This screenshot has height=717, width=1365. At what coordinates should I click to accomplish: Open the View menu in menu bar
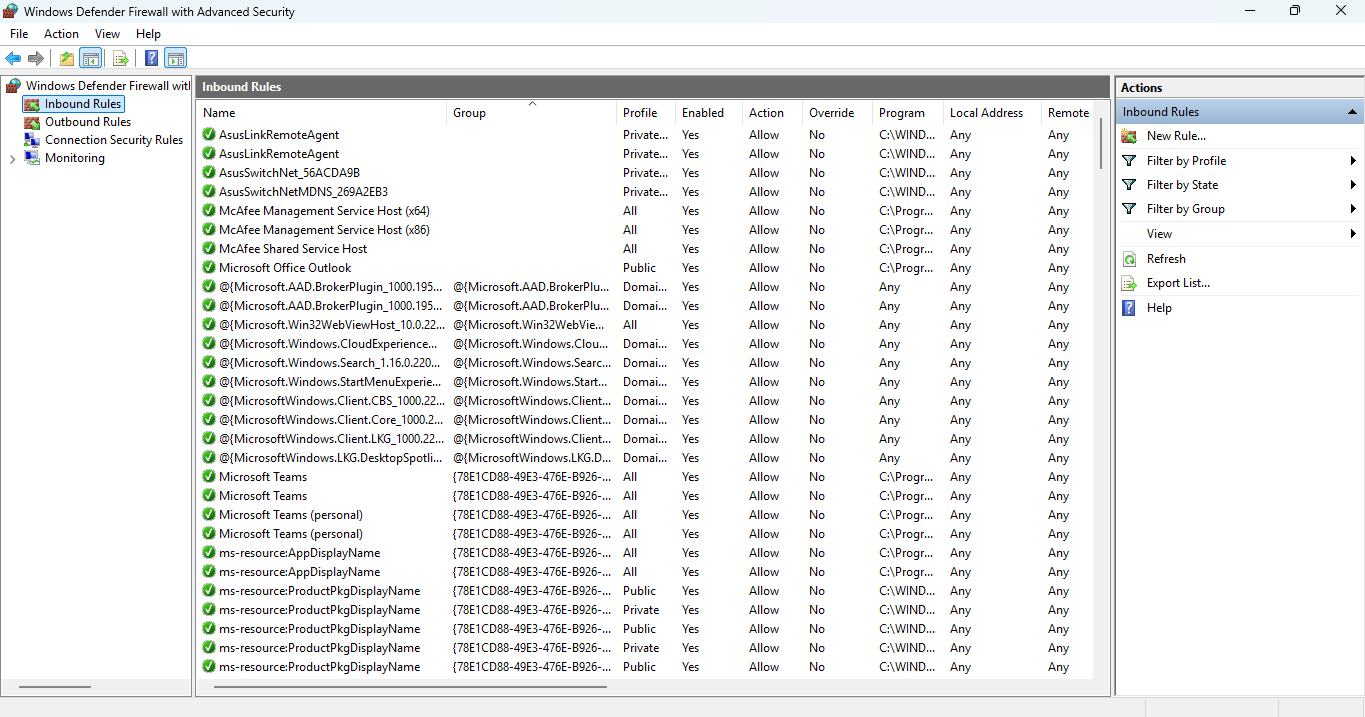[x=107, y=34]
